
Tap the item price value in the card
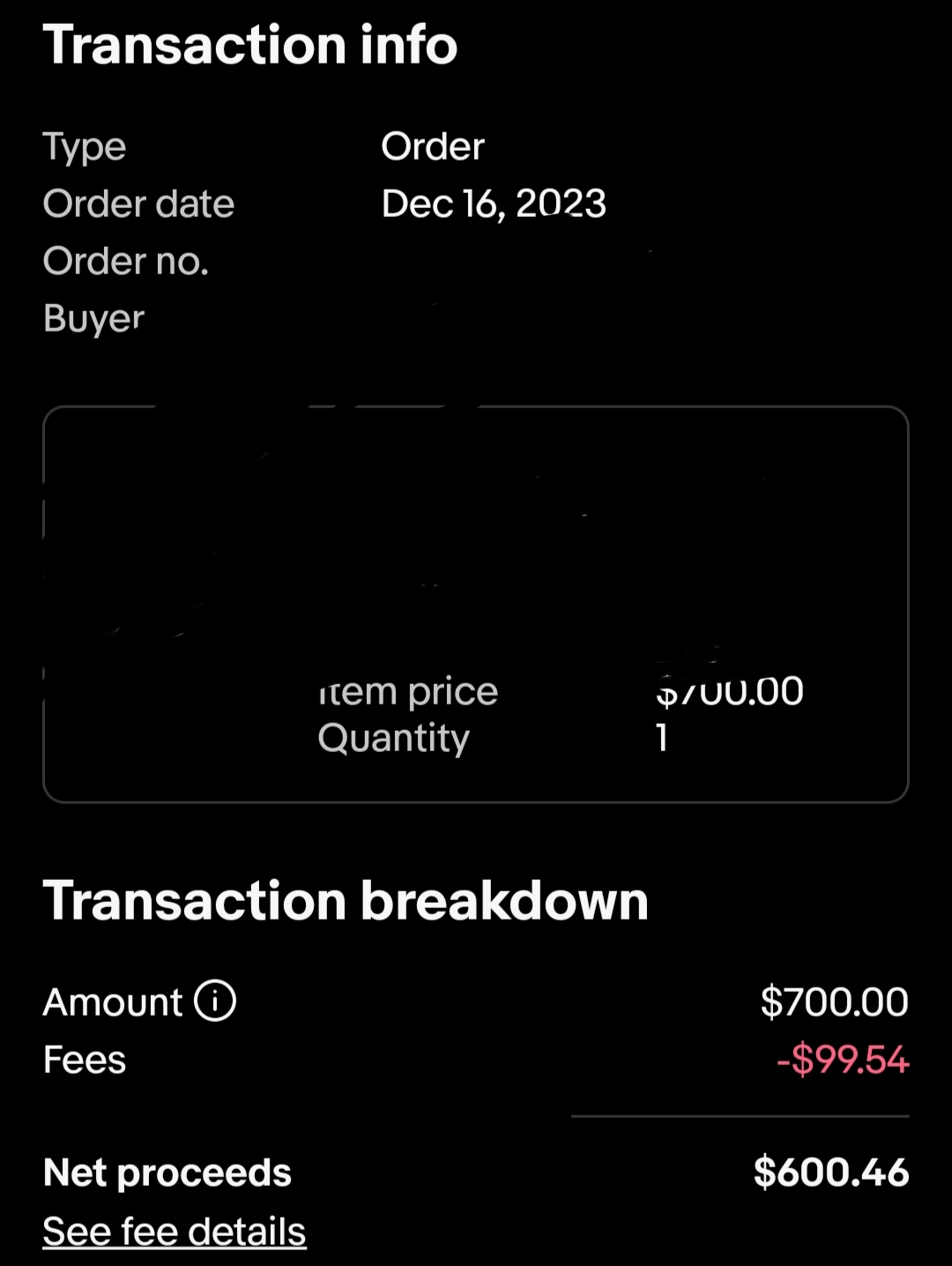(730, 691)
